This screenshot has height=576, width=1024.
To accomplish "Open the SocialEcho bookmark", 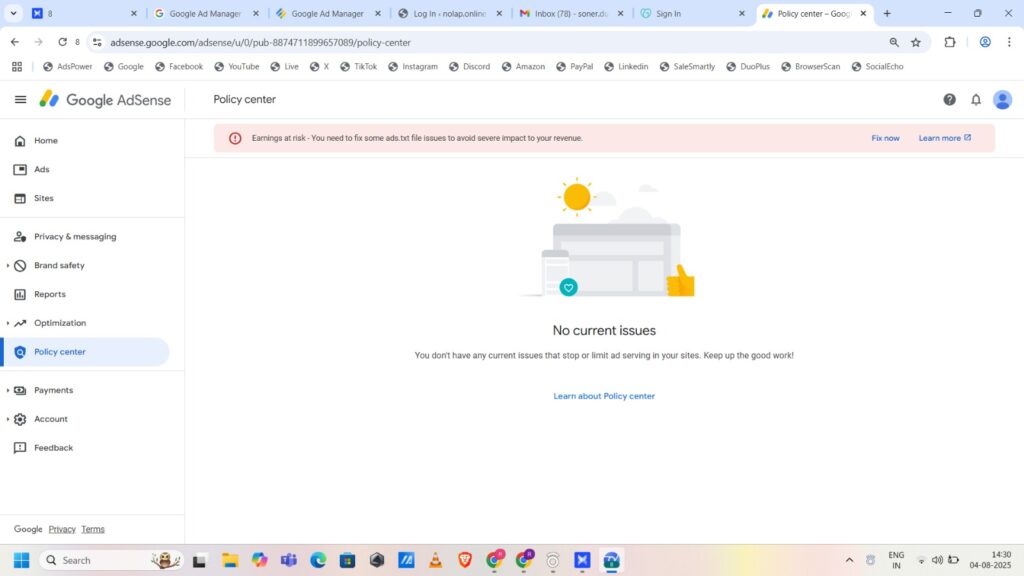I will click(x=877, y=67).
